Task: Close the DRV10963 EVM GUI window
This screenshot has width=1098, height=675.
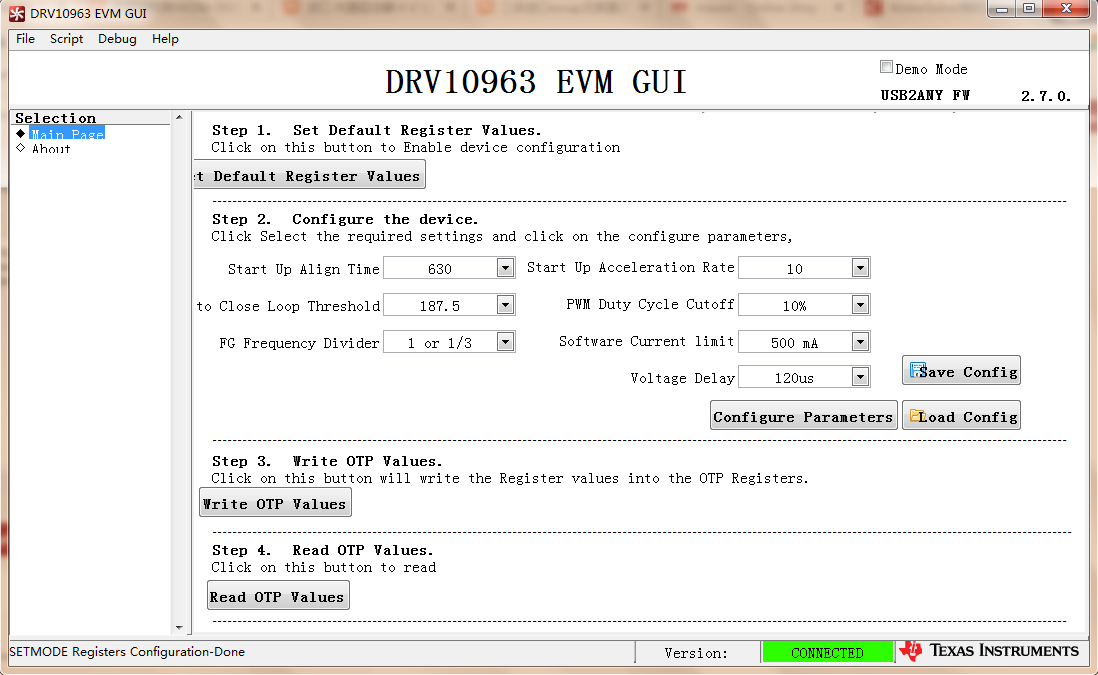Action: click(1066, 8)
